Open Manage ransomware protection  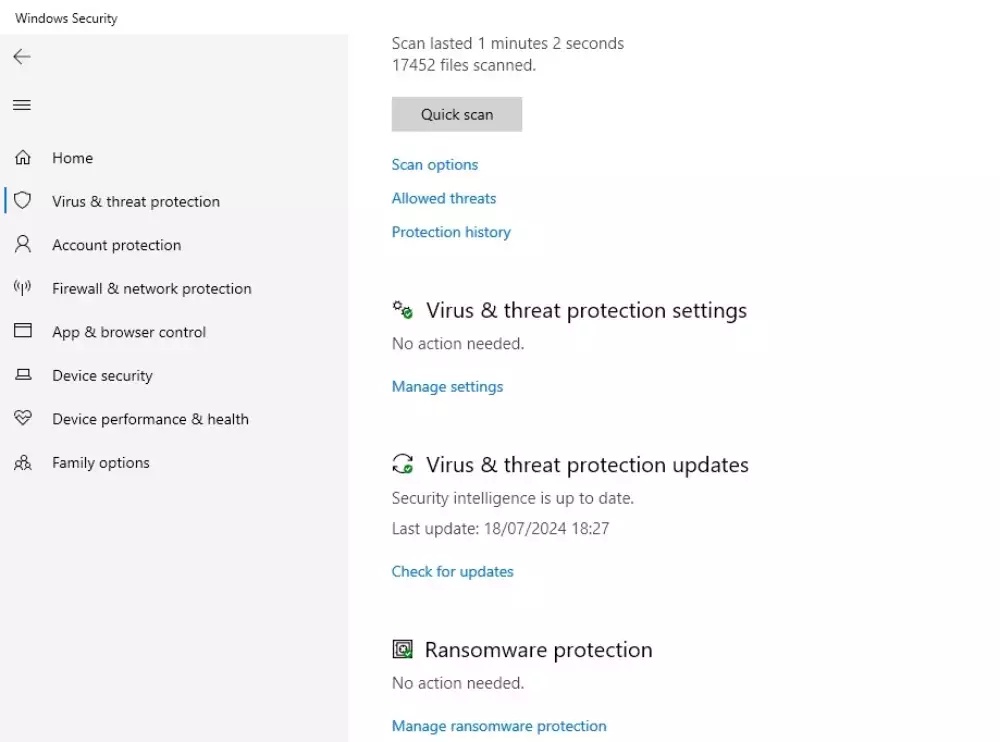pos(498,726)
